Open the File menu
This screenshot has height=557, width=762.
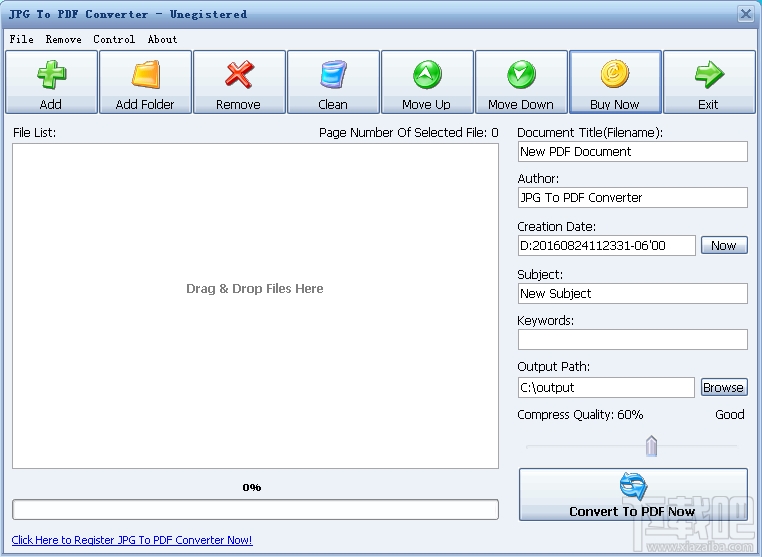(x=21, y=39)
